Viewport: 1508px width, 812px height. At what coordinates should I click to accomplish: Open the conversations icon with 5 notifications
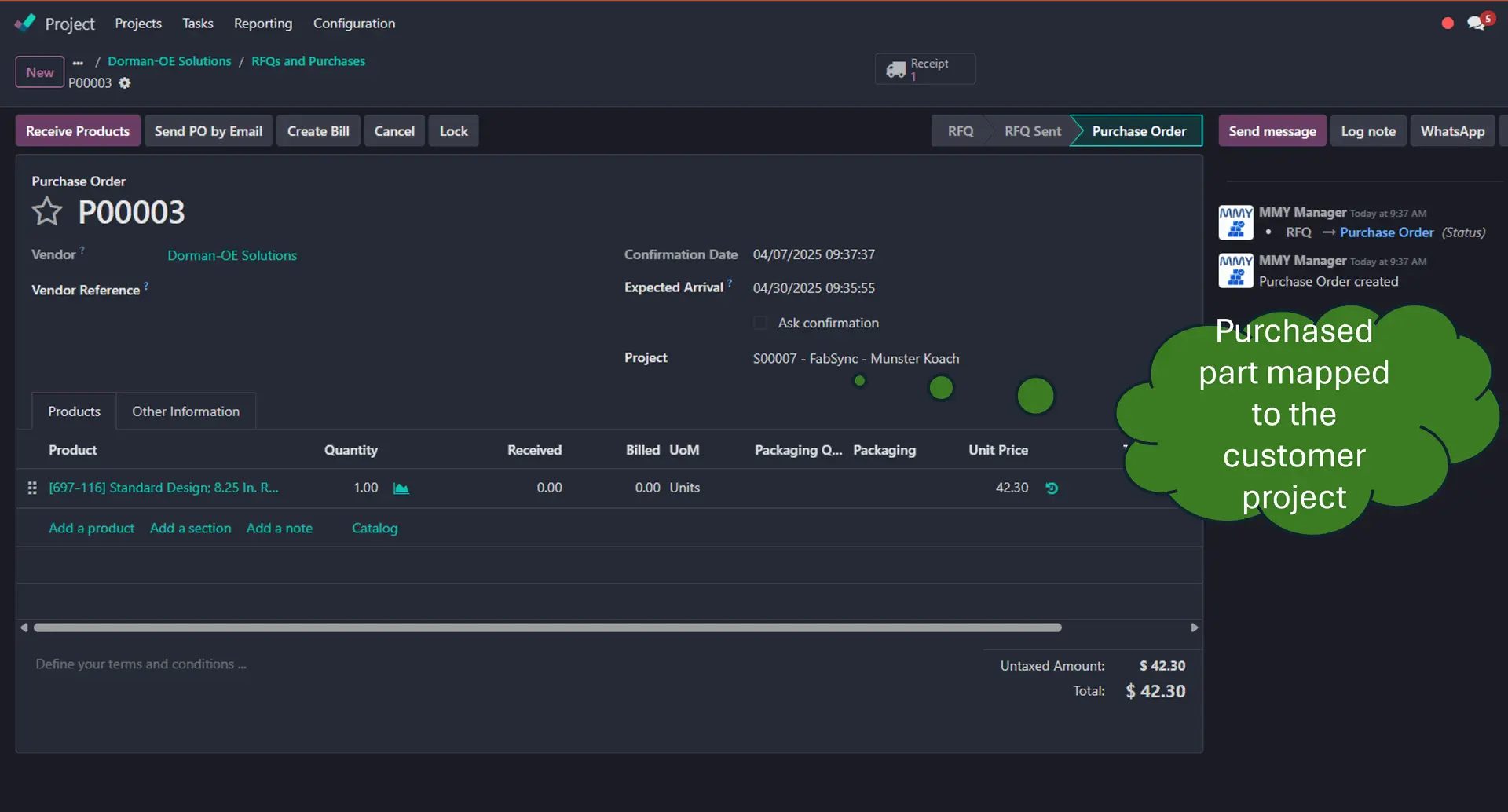click(1477, 23)
